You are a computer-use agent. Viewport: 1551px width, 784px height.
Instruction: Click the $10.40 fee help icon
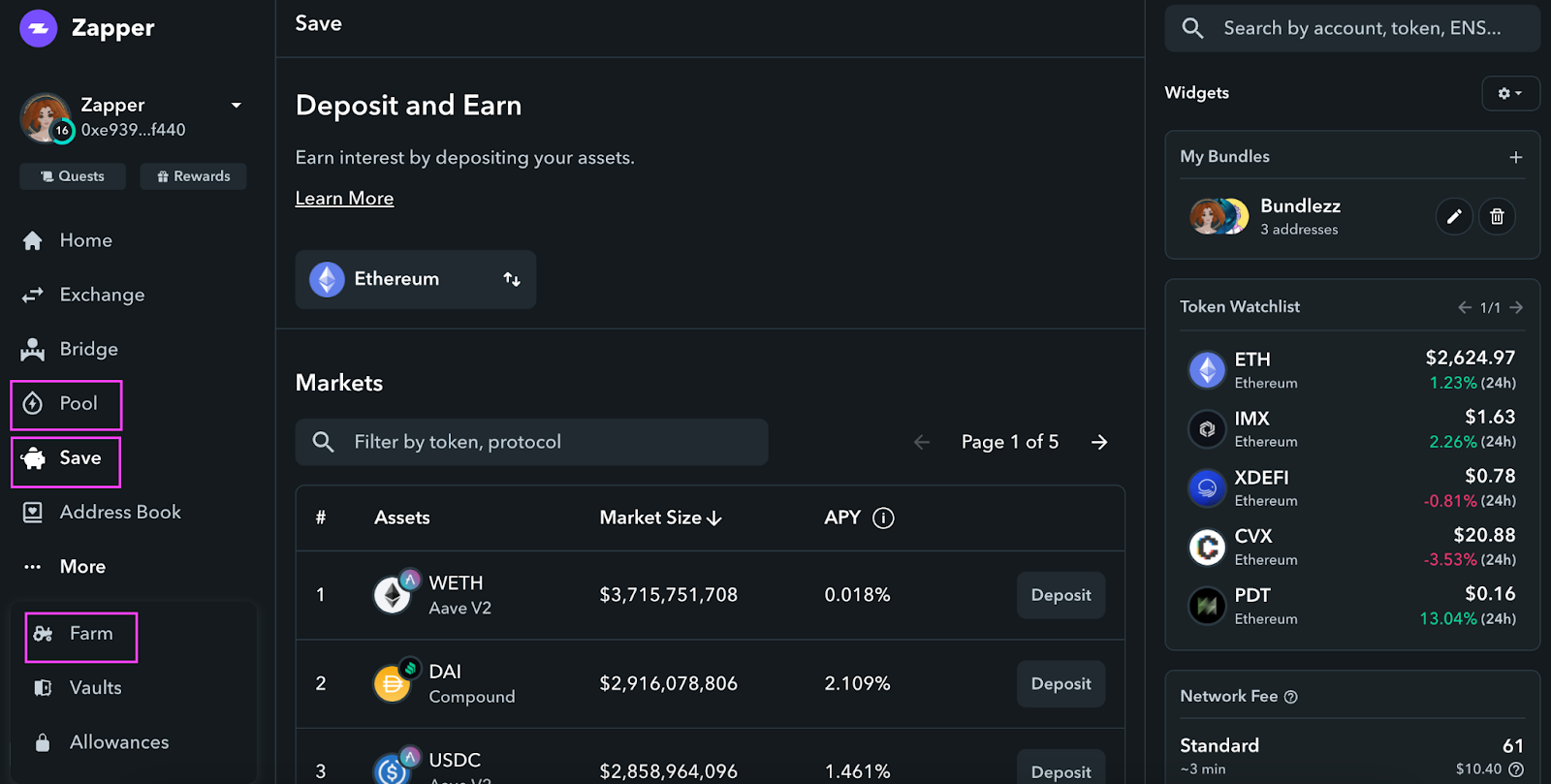(x=1516, y=769)
